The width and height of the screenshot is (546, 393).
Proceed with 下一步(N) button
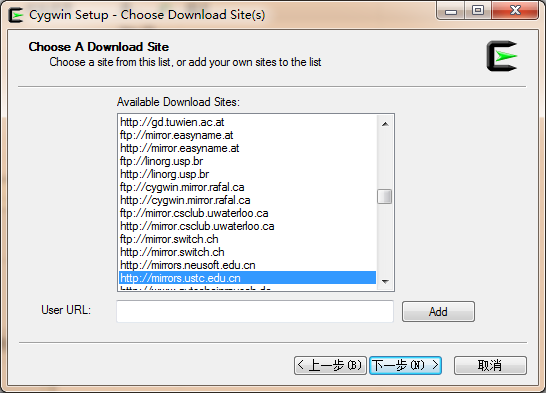405,365
